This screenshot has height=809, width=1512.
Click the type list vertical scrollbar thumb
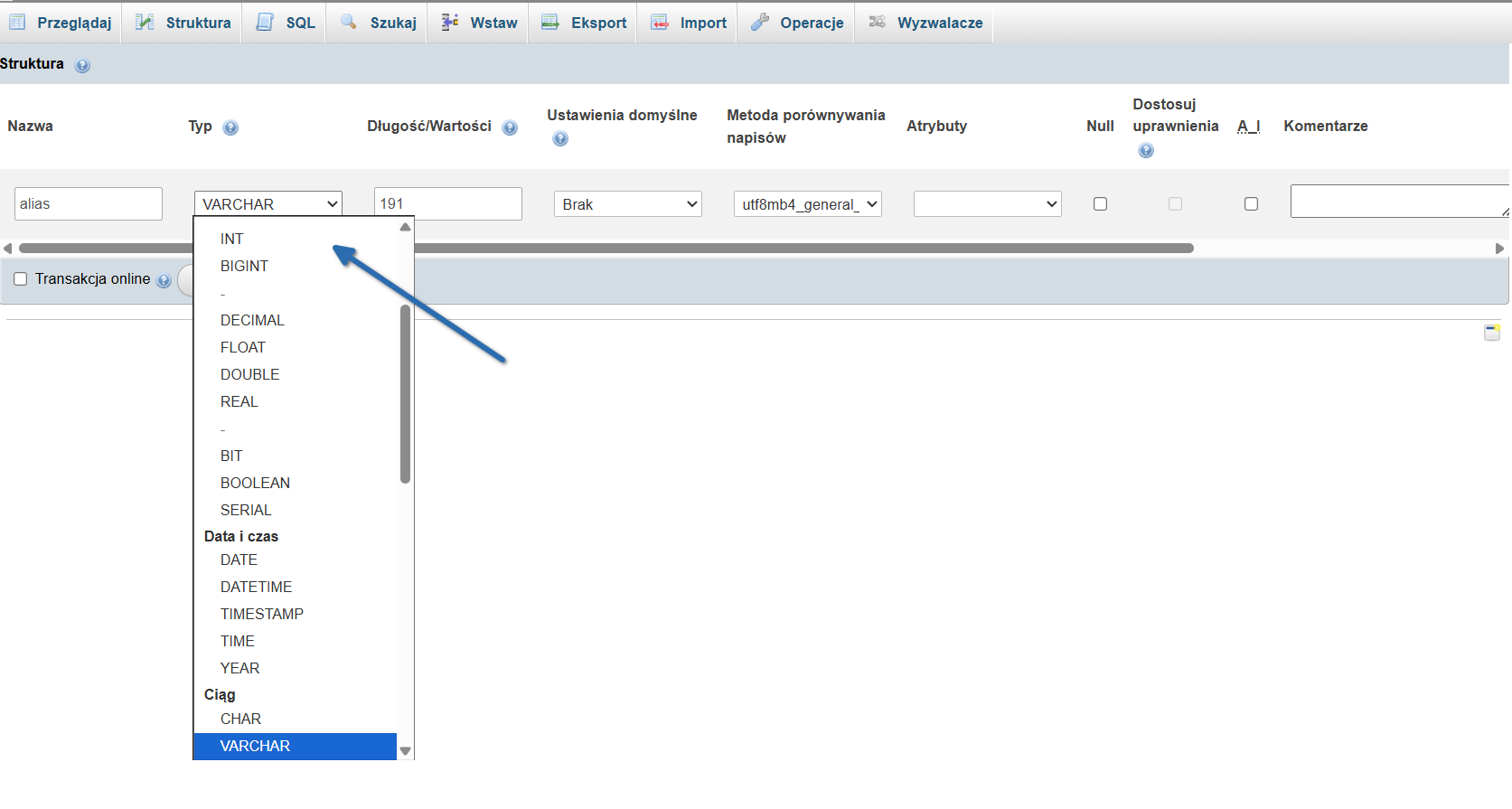coord(405,393)
